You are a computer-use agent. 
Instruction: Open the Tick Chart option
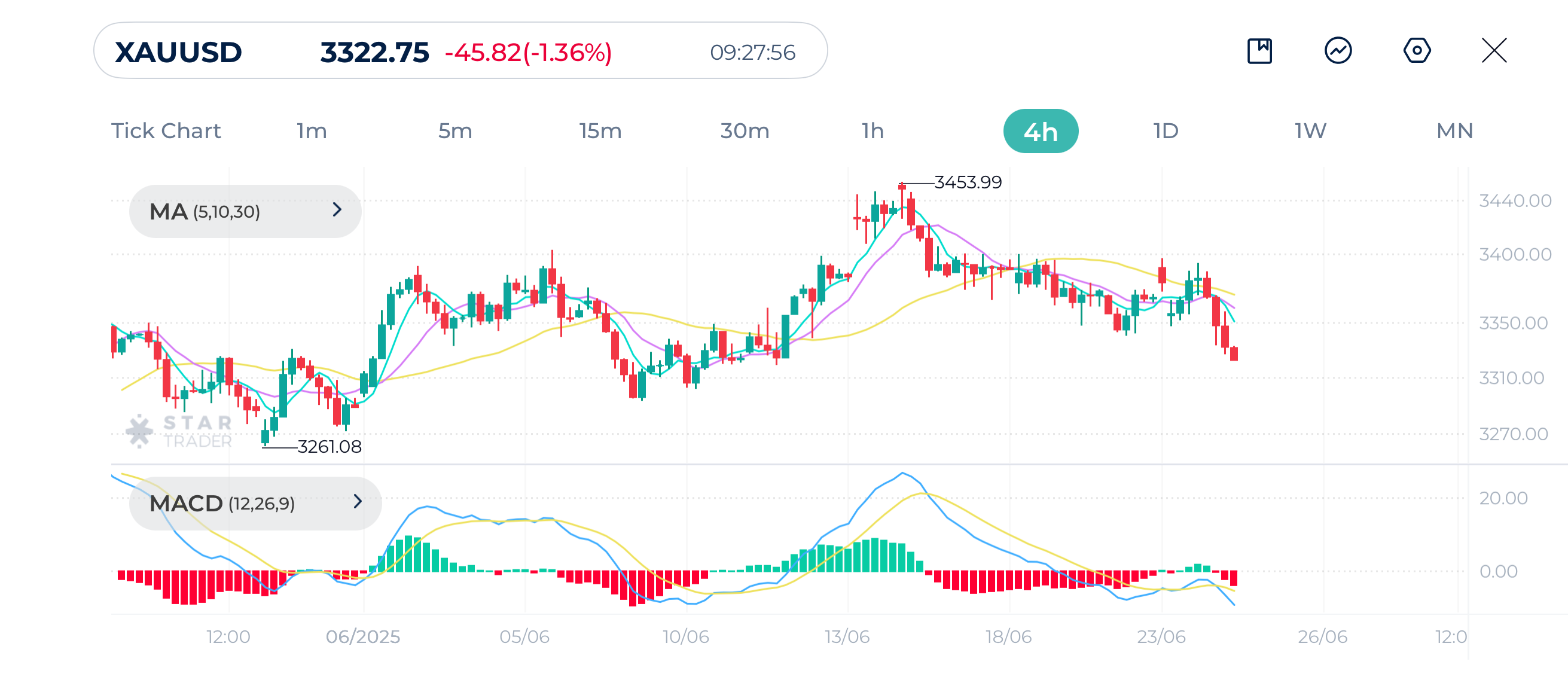[166, 130]
